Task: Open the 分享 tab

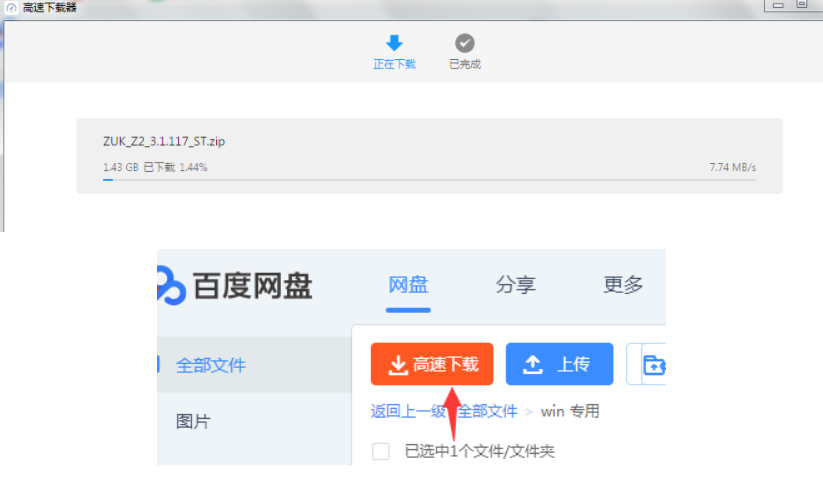Action: click(515, 285)
